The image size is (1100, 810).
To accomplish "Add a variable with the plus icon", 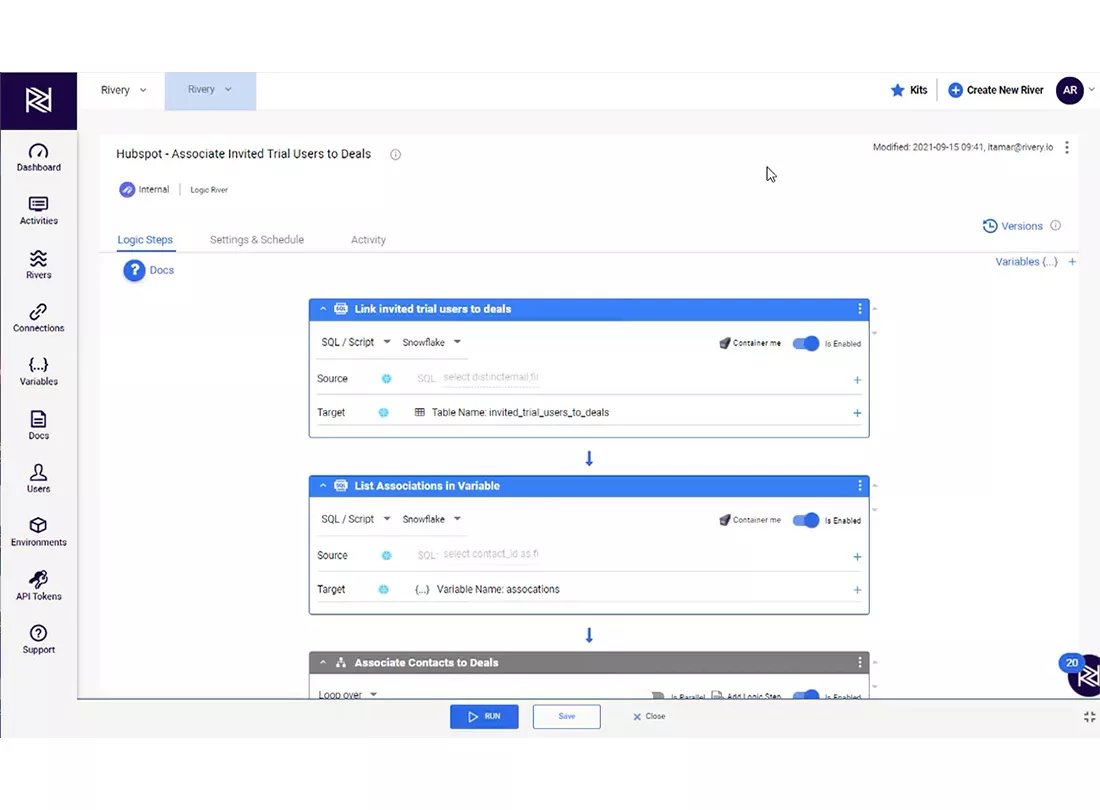I will click(x=1072, y=262).
